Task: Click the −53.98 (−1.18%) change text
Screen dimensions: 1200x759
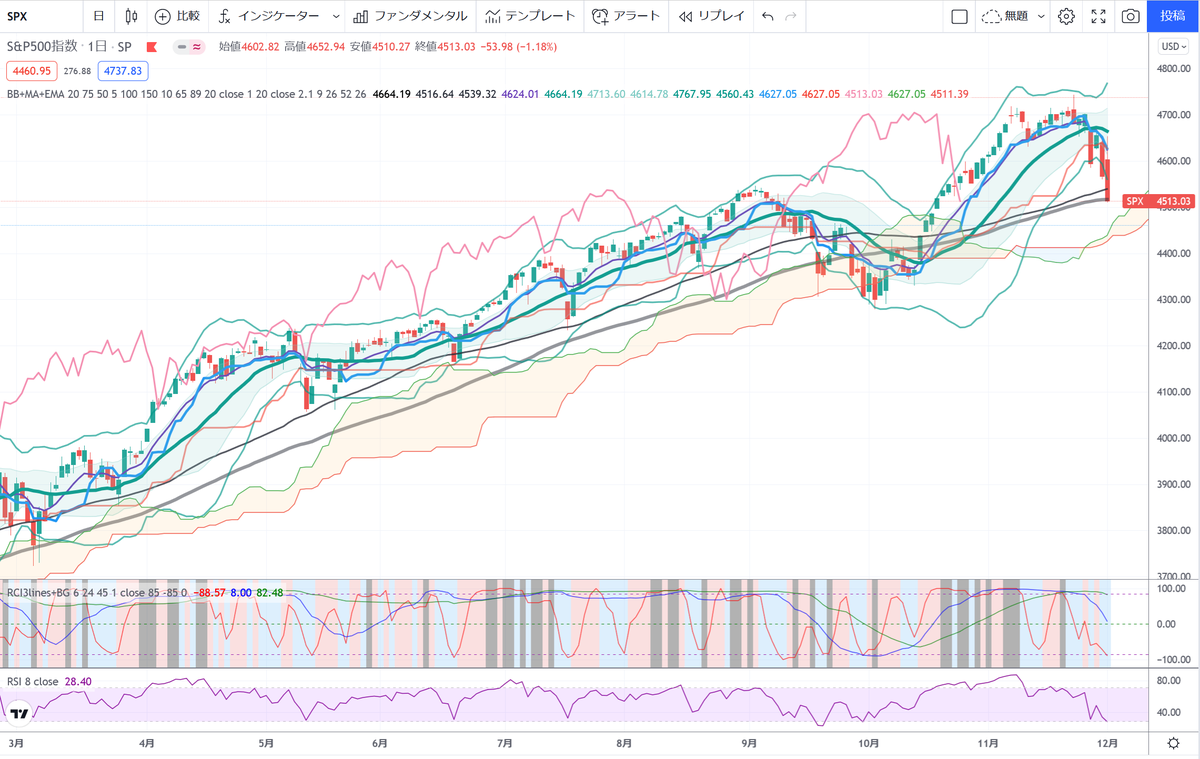Action: [519, 47]
